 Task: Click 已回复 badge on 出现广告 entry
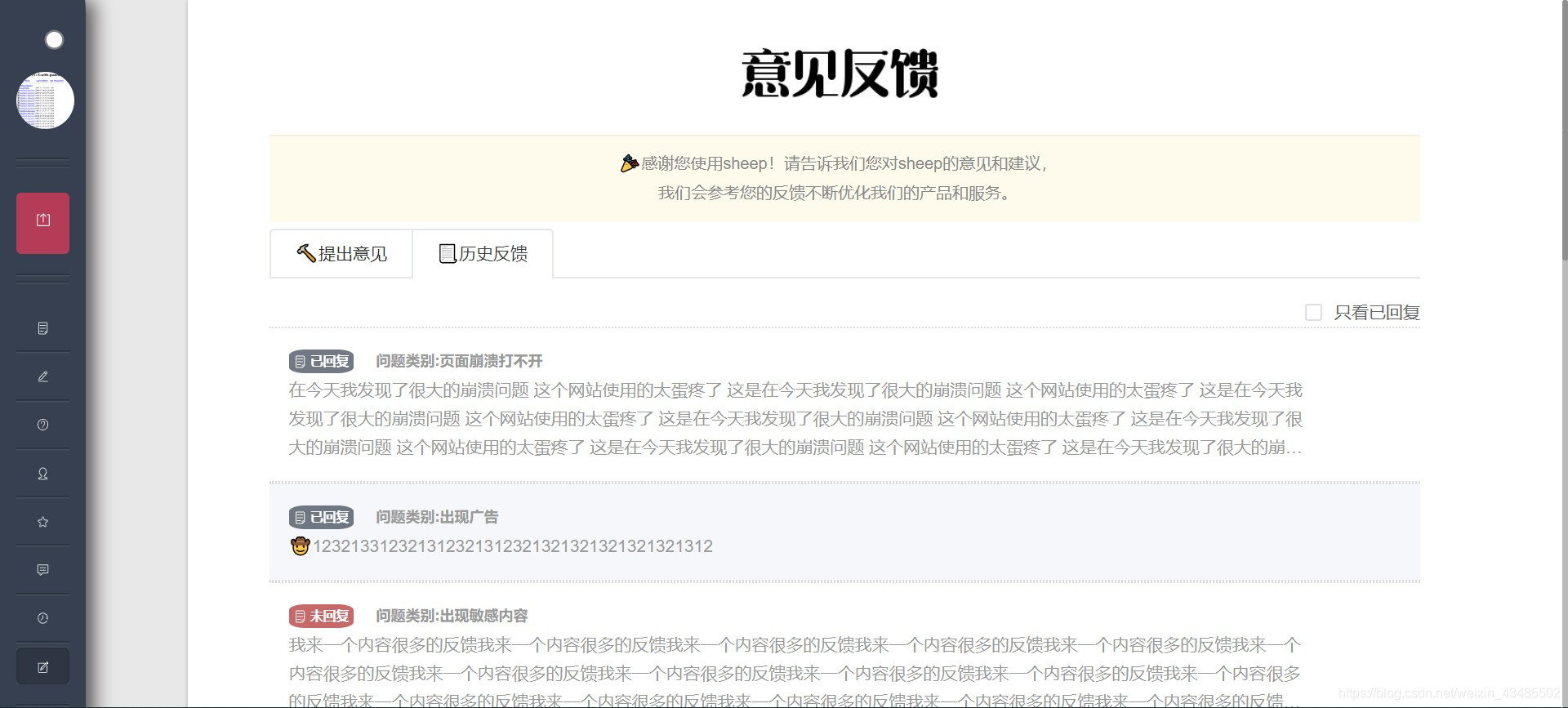coord(321,517)
